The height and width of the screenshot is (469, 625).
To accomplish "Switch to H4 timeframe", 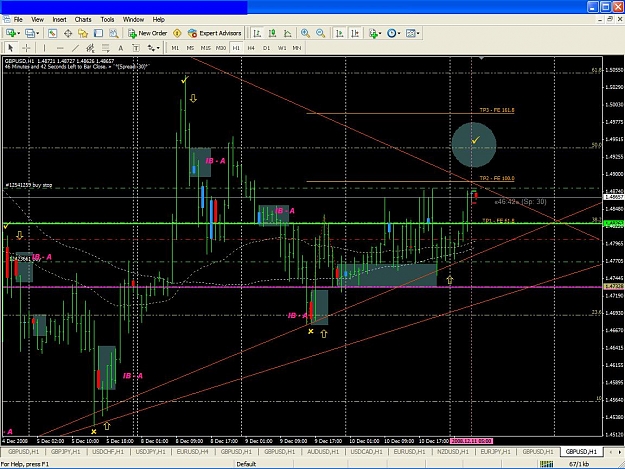I will [251, 48].
